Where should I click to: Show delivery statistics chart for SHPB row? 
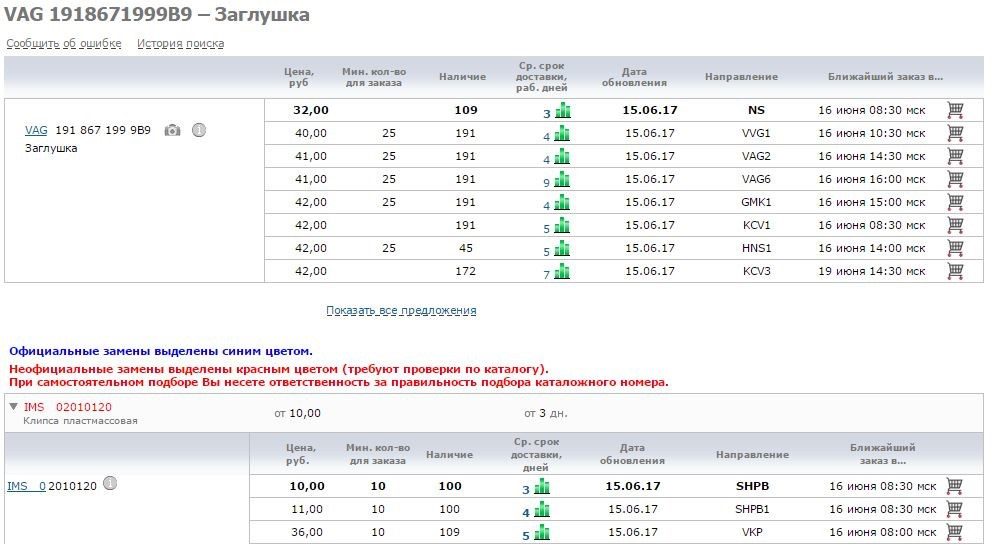542,487
